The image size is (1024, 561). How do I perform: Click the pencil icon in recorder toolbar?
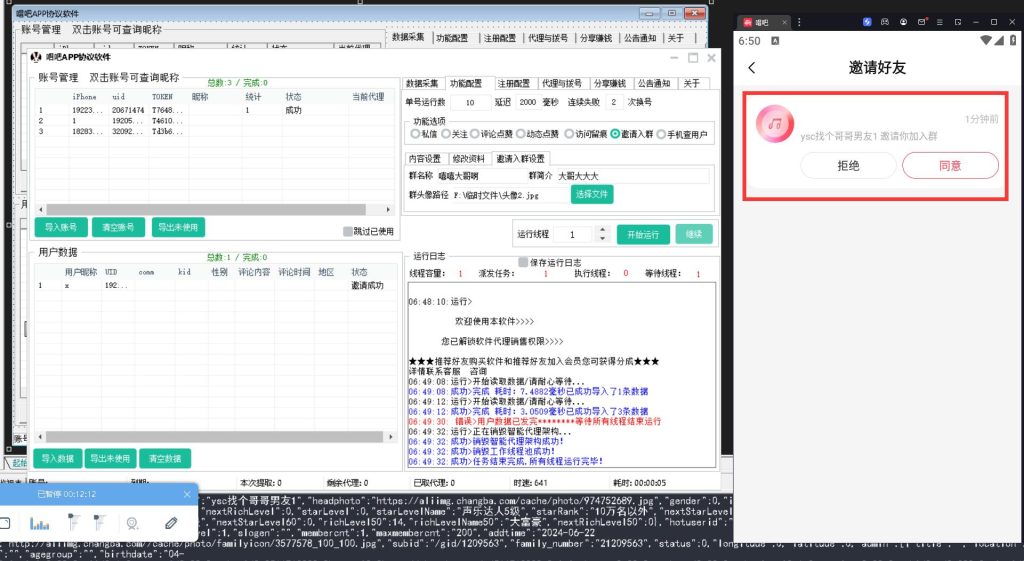pyautogui.click(x=171, y=522)
